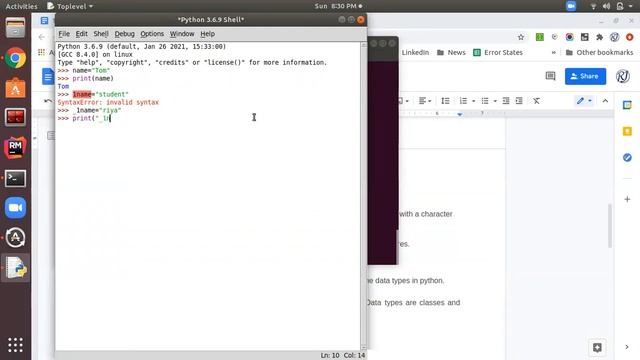The image size is (640, 360).
Task: Bookmark this page with the star icon
Action: coord(521,37)
